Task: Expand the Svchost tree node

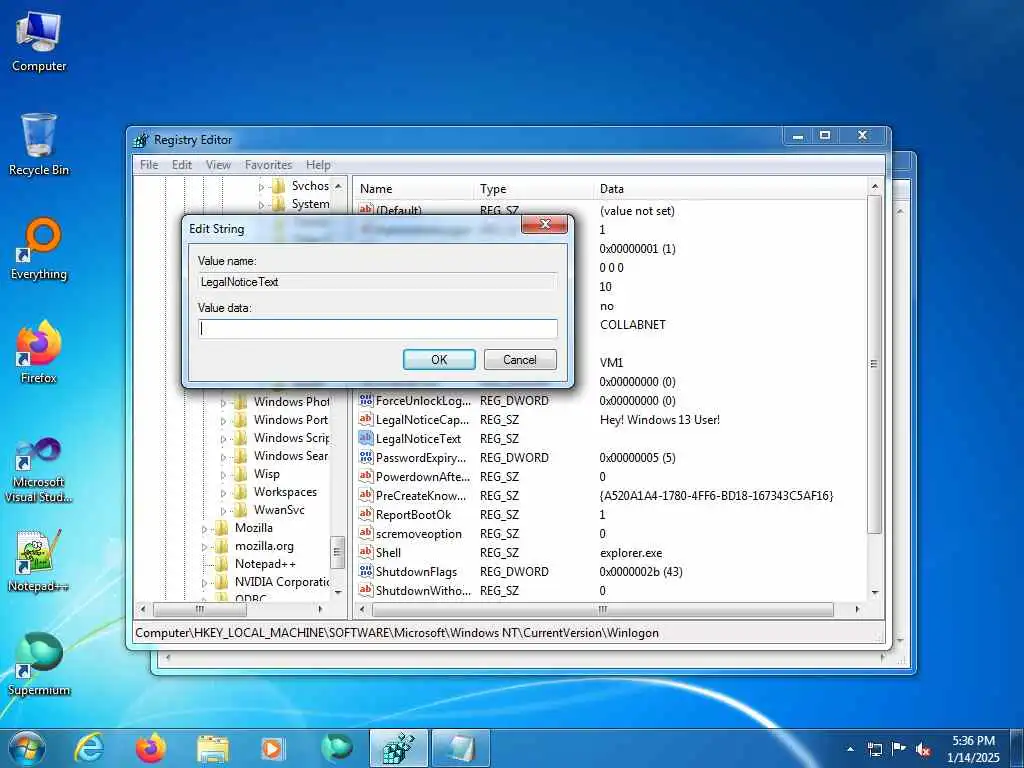Action: [261, 187]
